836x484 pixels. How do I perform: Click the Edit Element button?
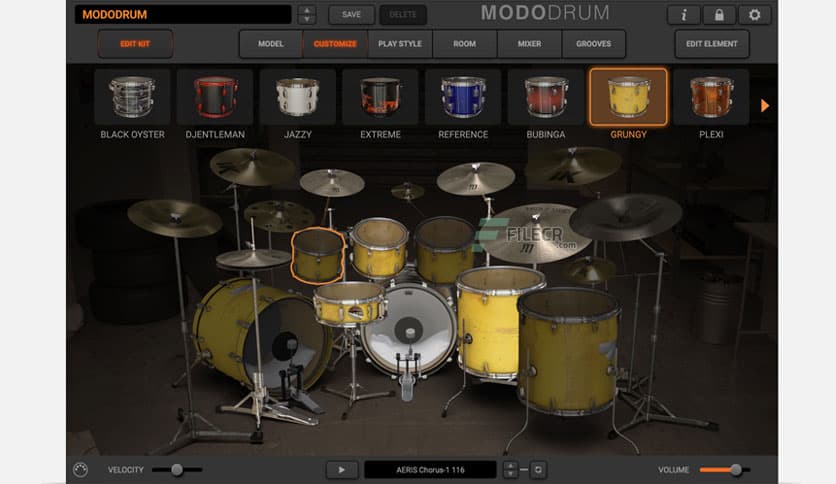coord(712,44)
